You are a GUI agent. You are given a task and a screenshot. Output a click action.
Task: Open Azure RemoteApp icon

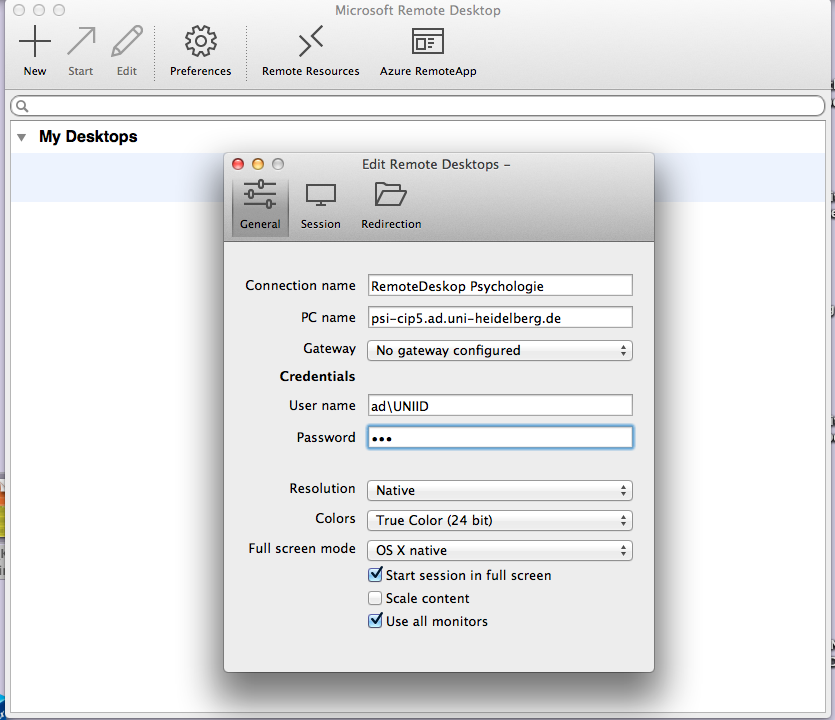(428, 41)
